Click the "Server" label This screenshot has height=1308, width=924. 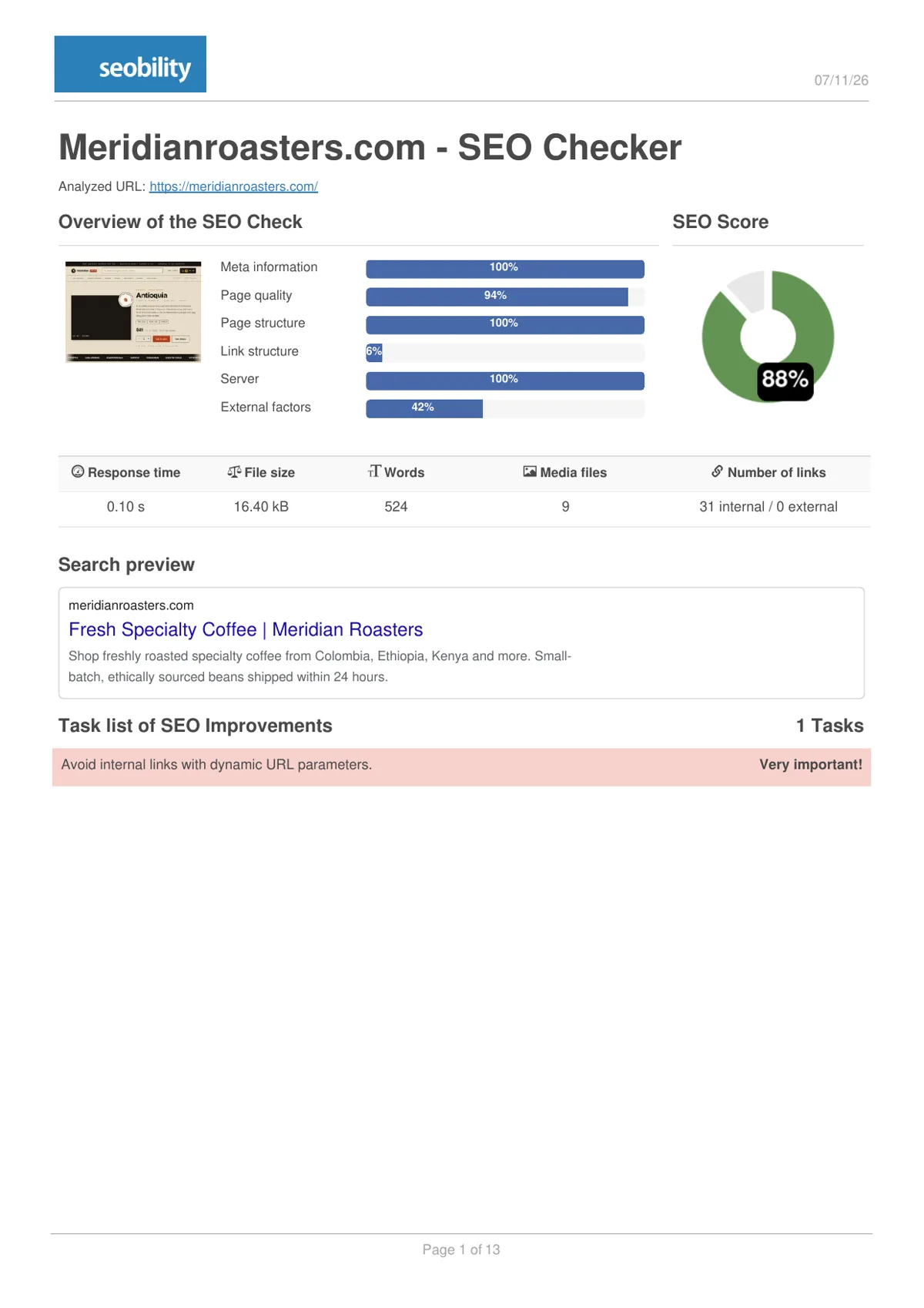239,379
